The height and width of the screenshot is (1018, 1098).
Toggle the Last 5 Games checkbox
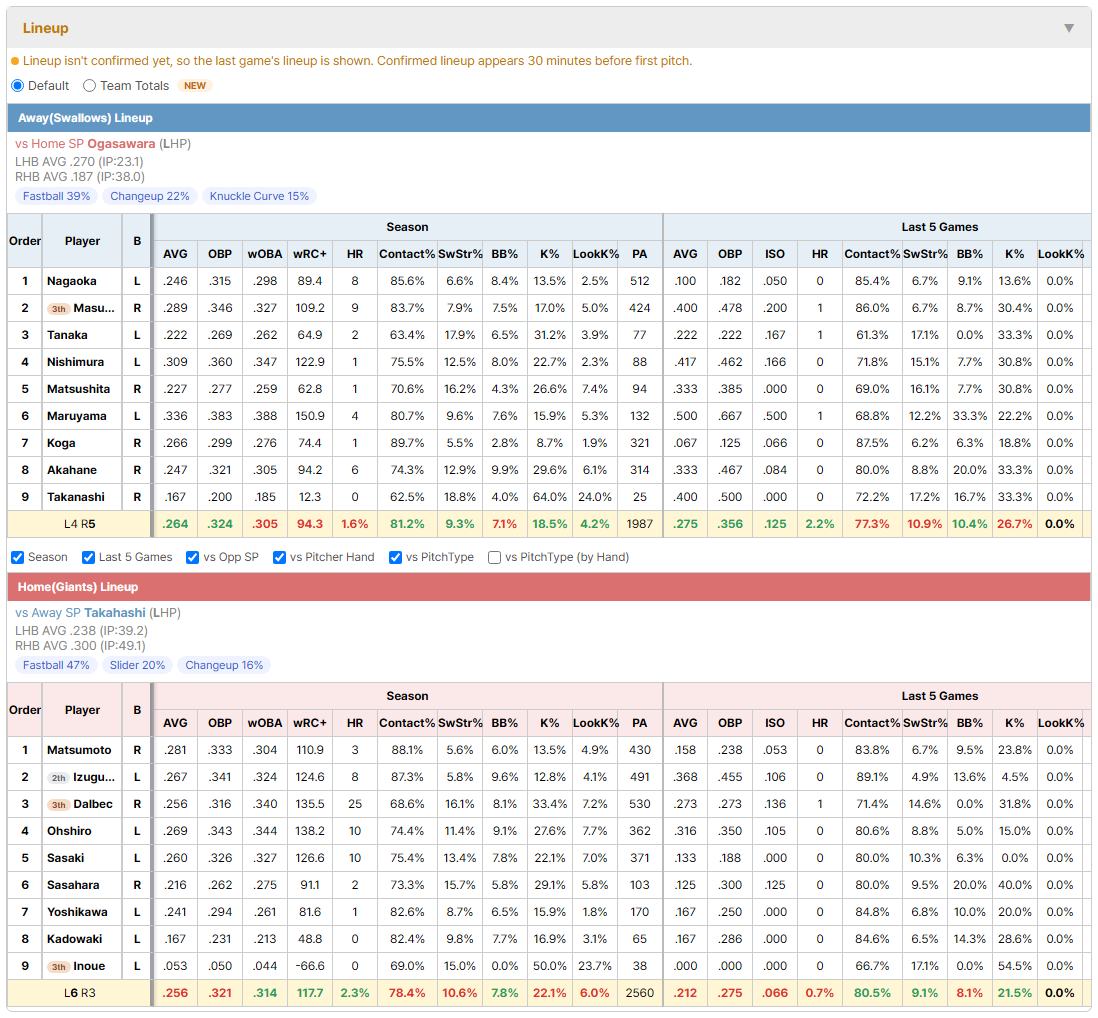[88, 557]
